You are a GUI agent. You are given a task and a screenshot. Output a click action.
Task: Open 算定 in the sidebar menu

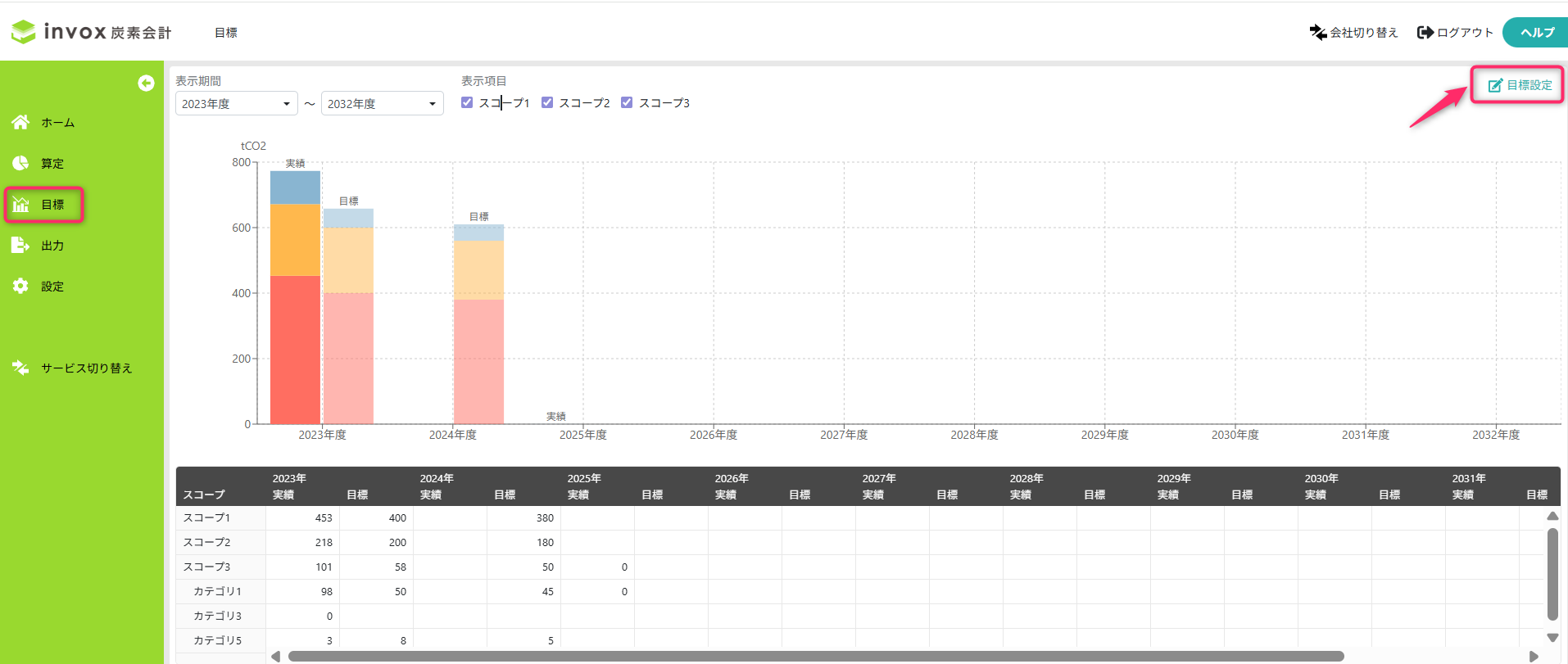click(x=52, y=163)
